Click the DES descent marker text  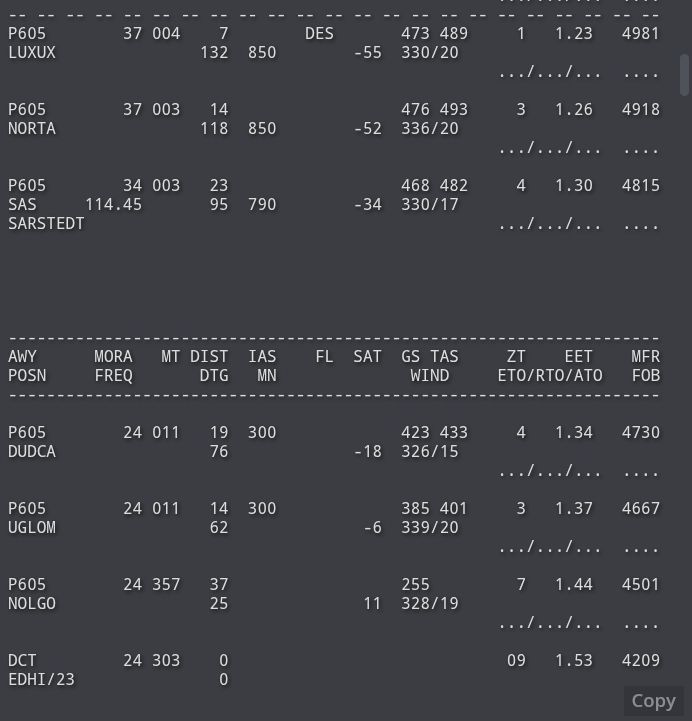tap(319, 34)
